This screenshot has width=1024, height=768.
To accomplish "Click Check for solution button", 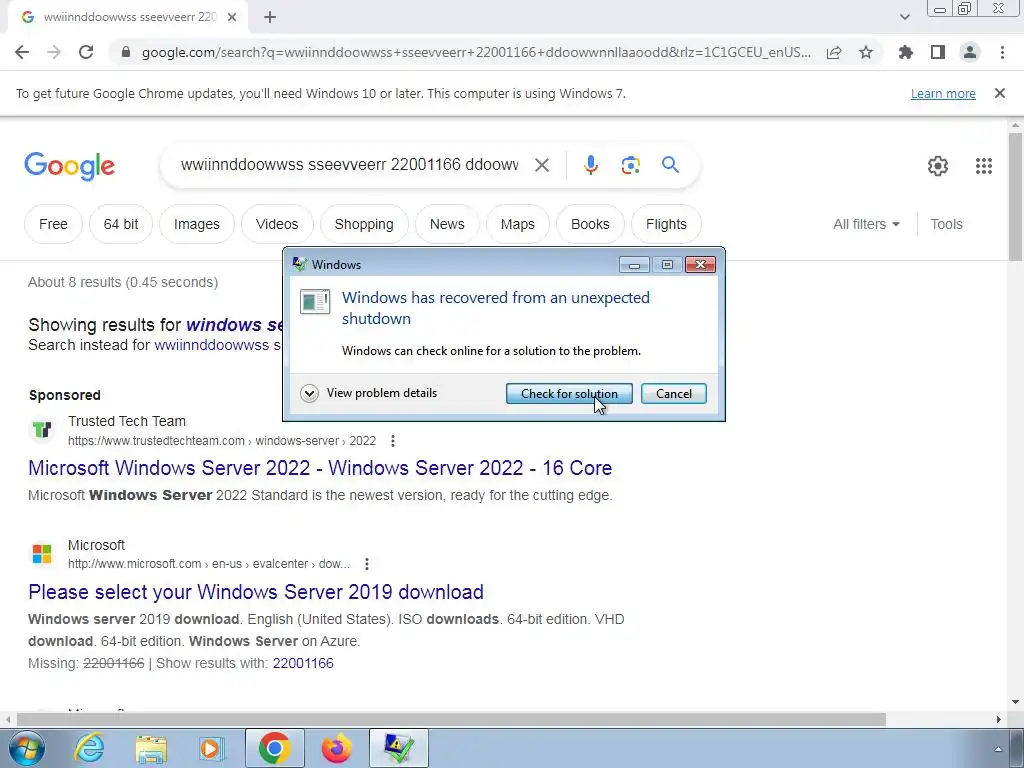I will tap(569, 394).
